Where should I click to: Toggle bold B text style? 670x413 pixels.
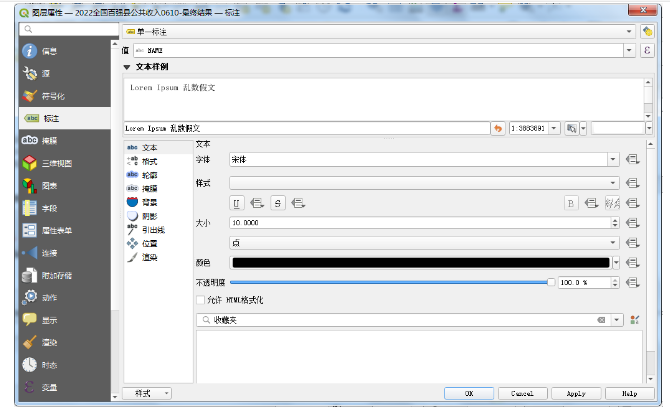(x=571, y=203)
